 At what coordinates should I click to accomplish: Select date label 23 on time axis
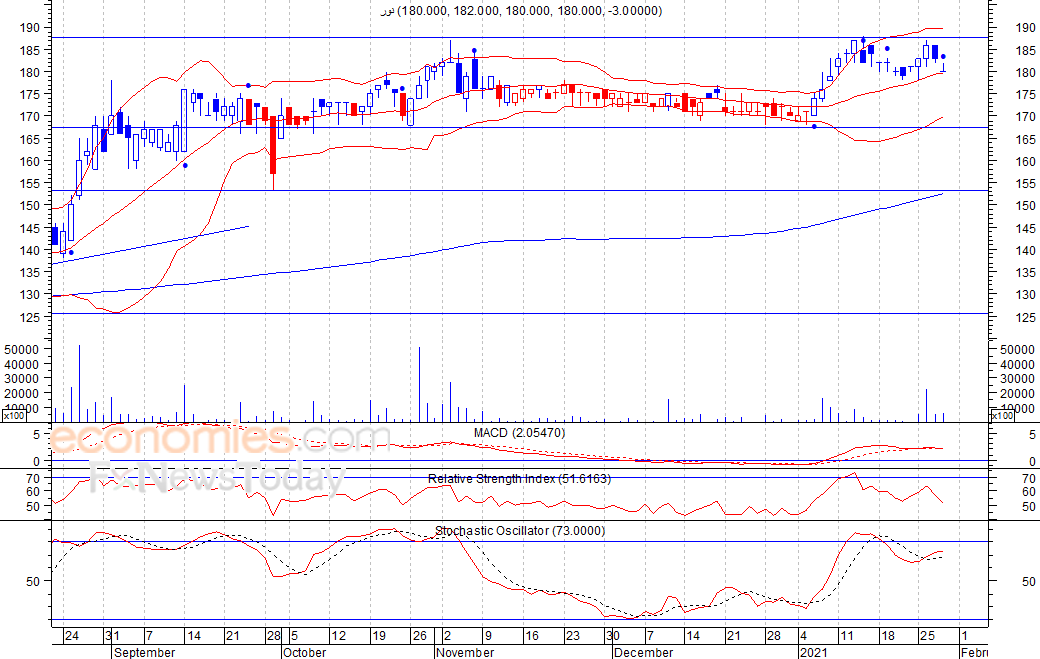[572, 636]
